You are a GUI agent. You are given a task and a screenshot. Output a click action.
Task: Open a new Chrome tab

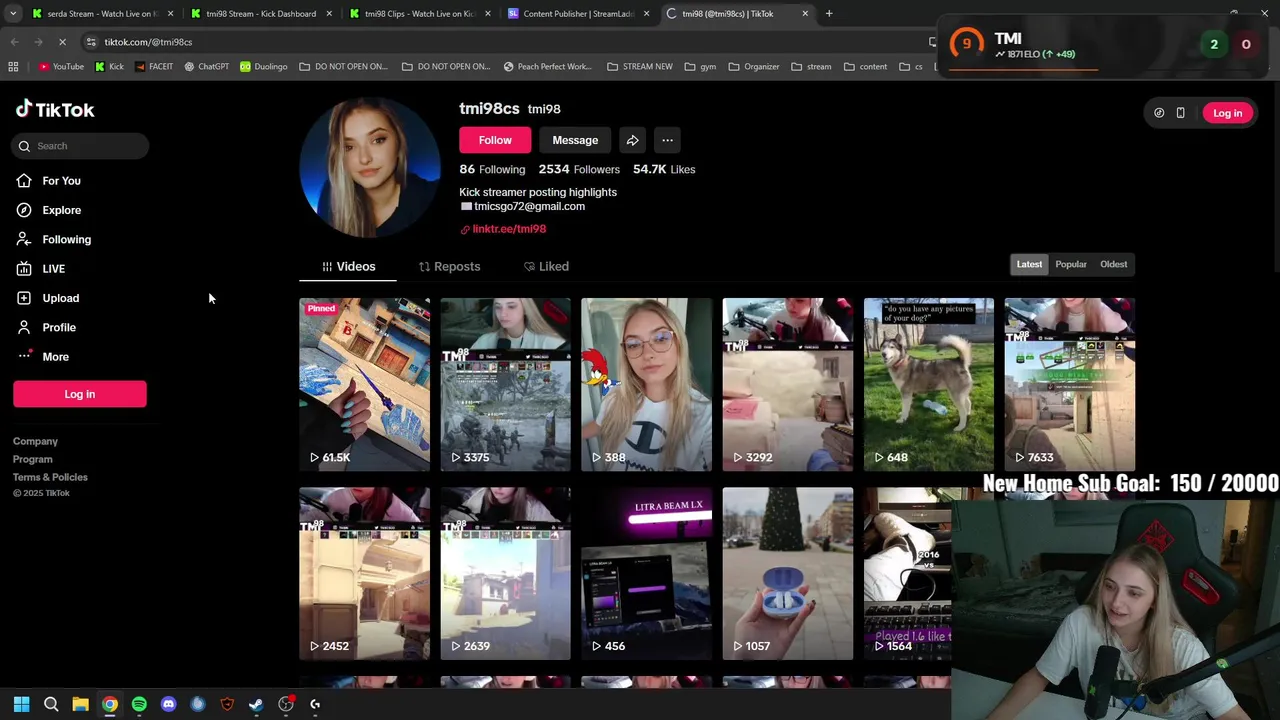(829, 14)
